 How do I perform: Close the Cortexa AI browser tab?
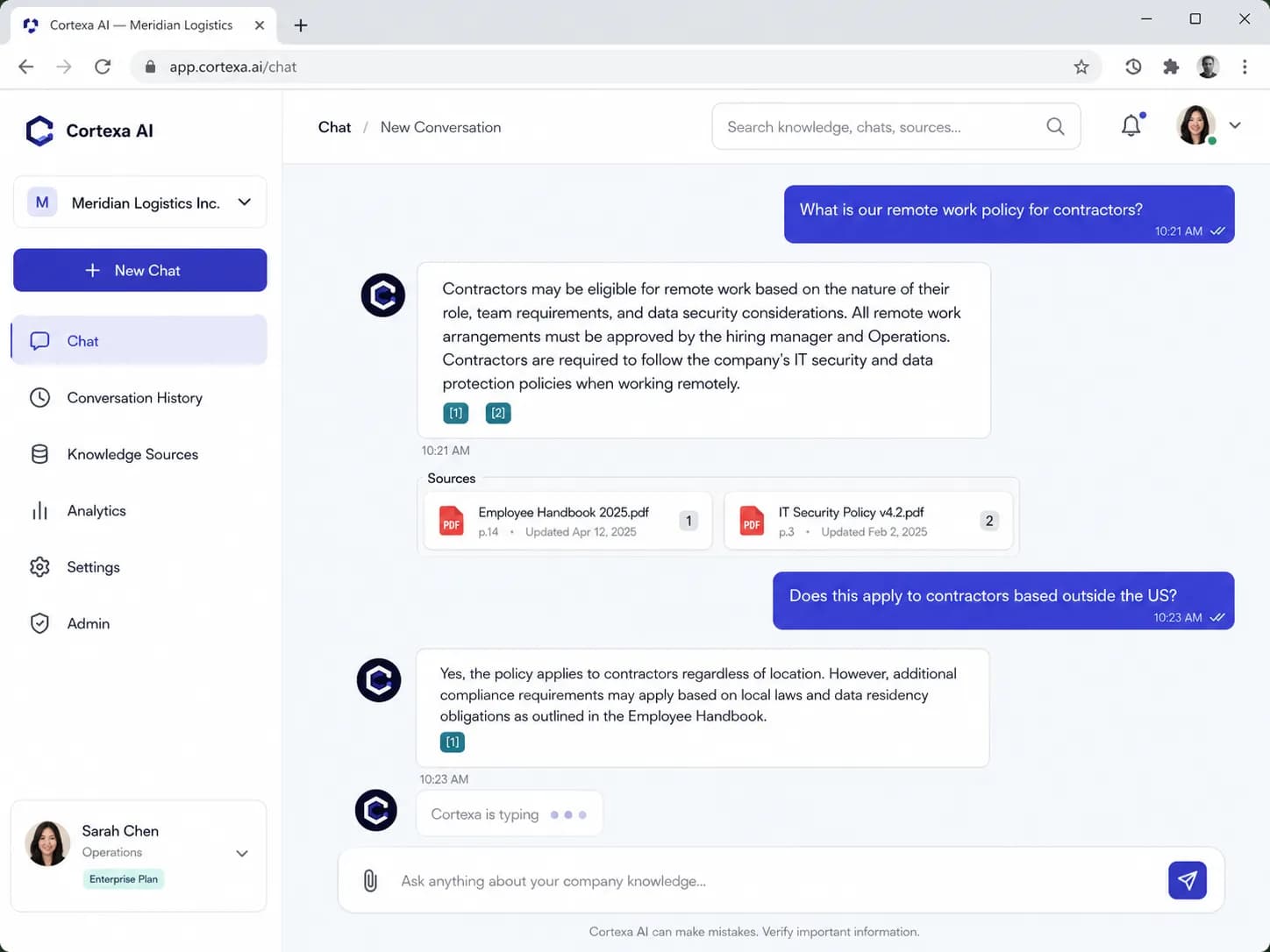tap(260, 25)
